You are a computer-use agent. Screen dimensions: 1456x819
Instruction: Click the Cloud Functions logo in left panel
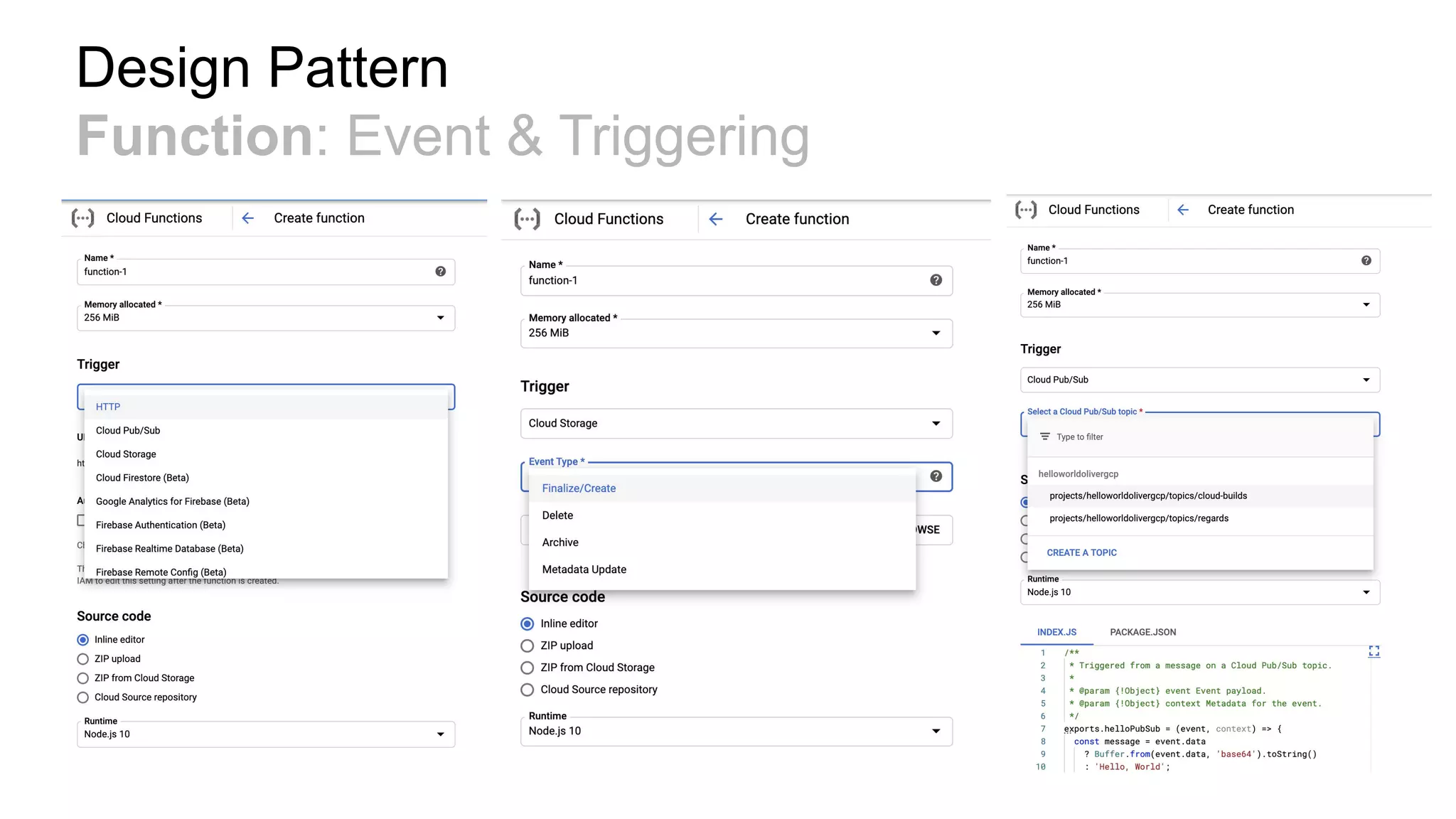[82, 218]
